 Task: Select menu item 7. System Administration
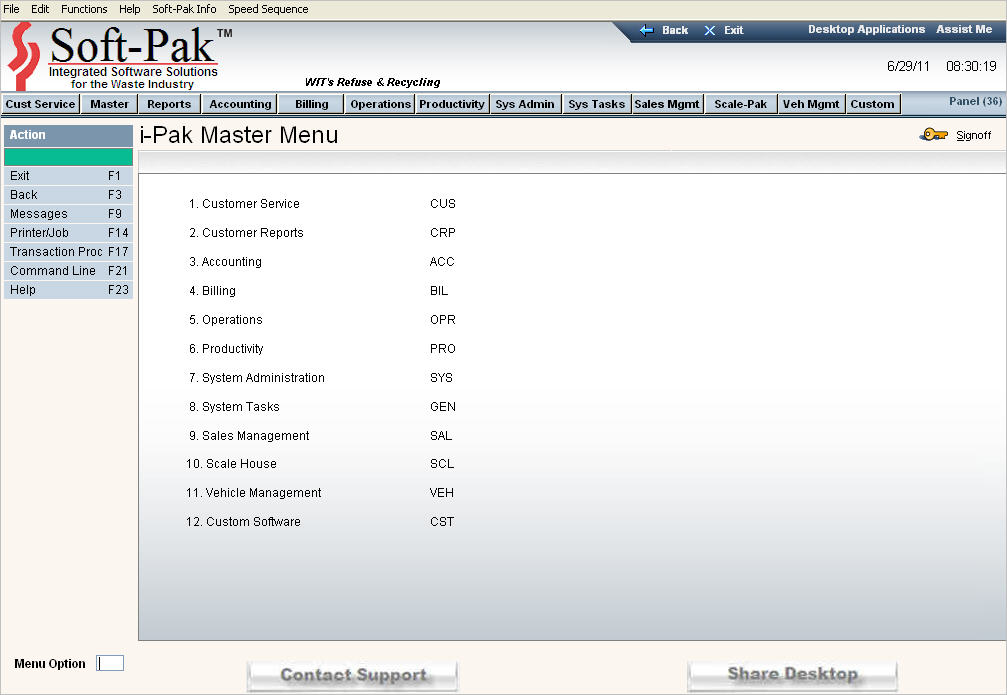[257, 378]
